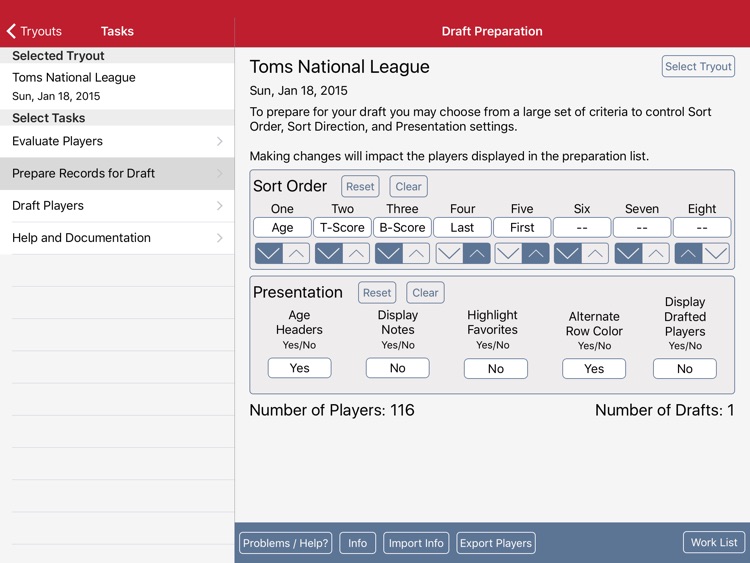Screen dimensions: 750x563
Task: Select ascending arrow for sort column Seven
Action: tap(655, 254)
